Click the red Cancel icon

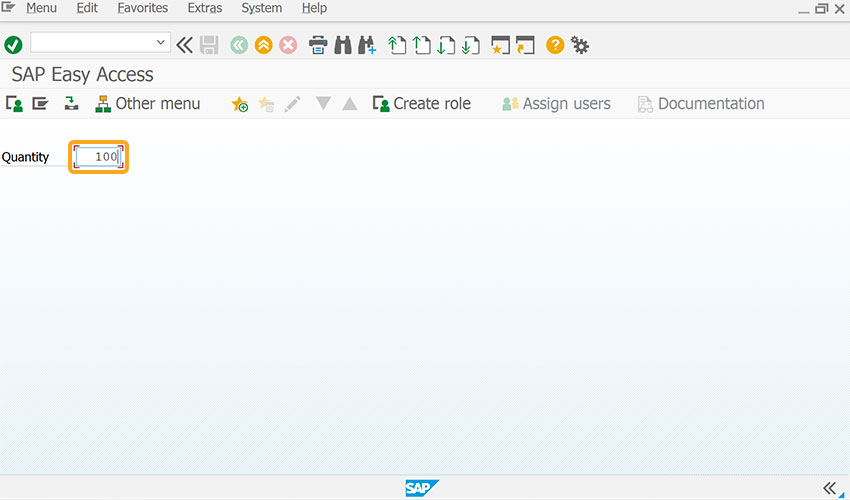click(x=288, y=45)
